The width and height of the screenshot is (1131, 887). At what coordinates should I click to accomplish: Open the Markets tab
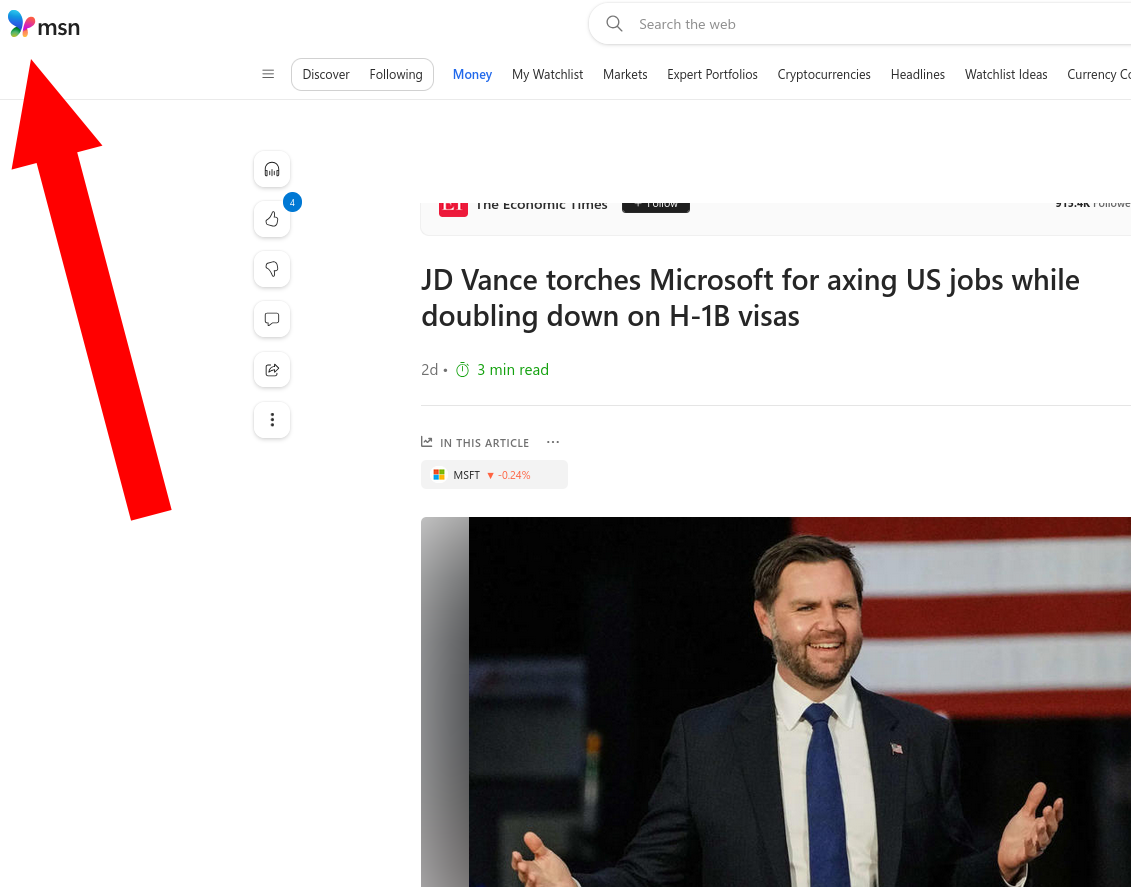coord(625,74)
